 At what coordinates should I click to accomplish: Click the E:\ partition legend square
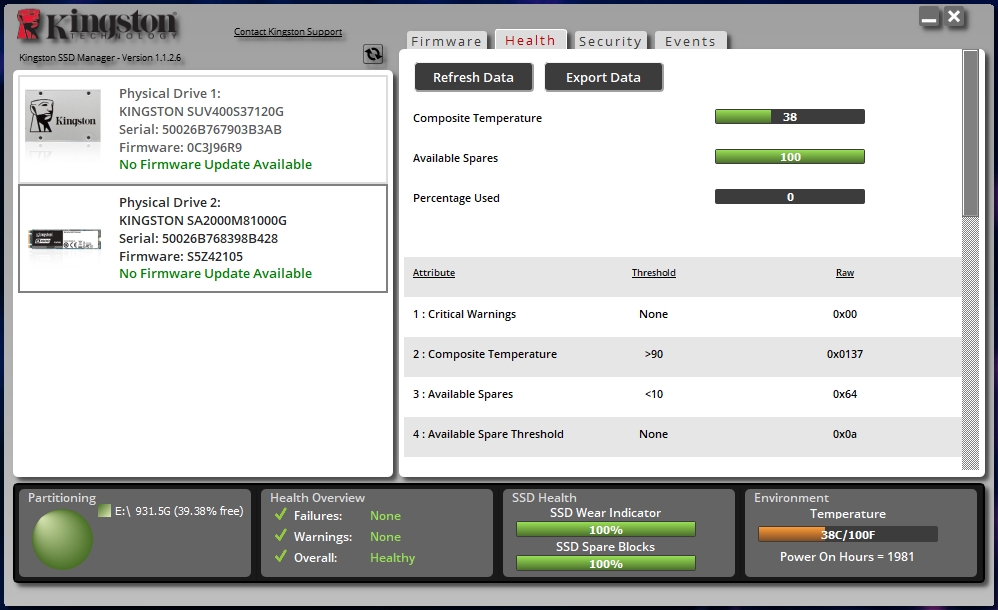105,511
